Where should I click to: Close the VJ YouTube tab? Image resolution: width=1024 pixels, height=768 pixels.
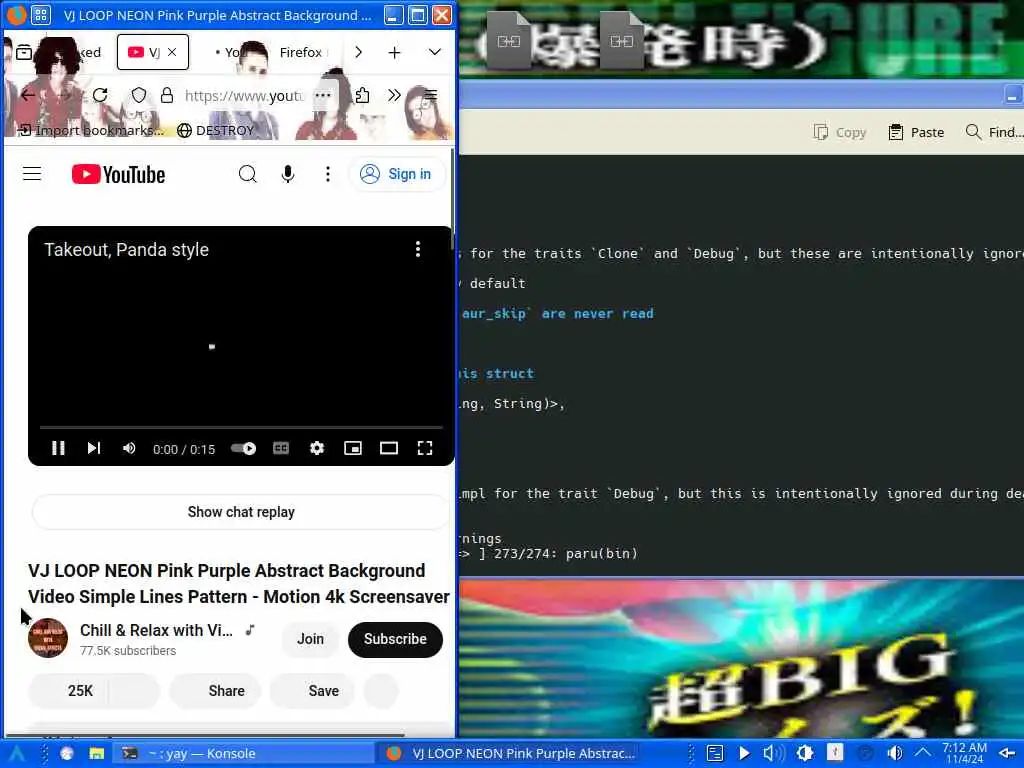[x=172, y=52]
